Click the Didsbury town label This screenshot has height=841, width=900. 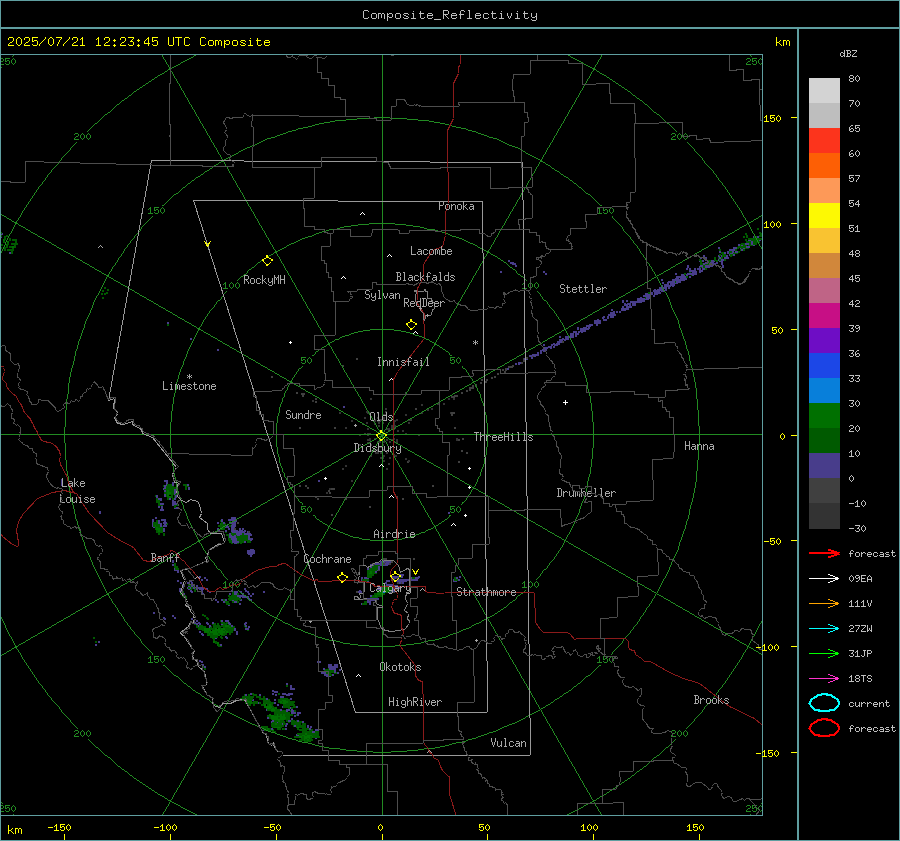377,448
